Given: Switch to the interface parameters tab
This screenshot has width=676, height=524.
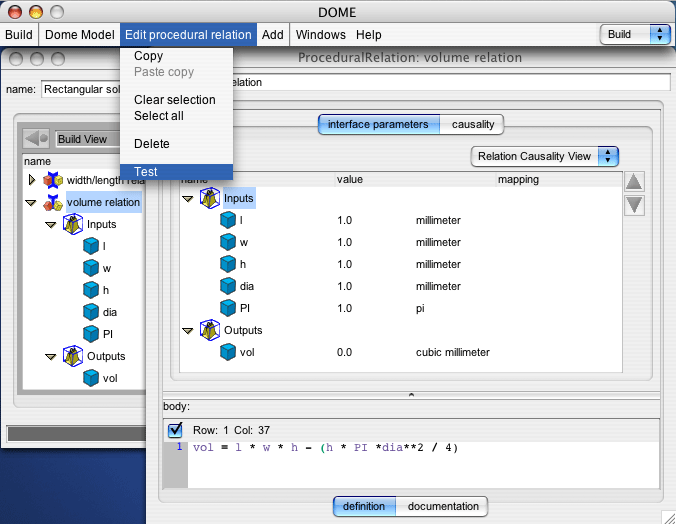Looking at the screenshot, I should coord(378,124).
